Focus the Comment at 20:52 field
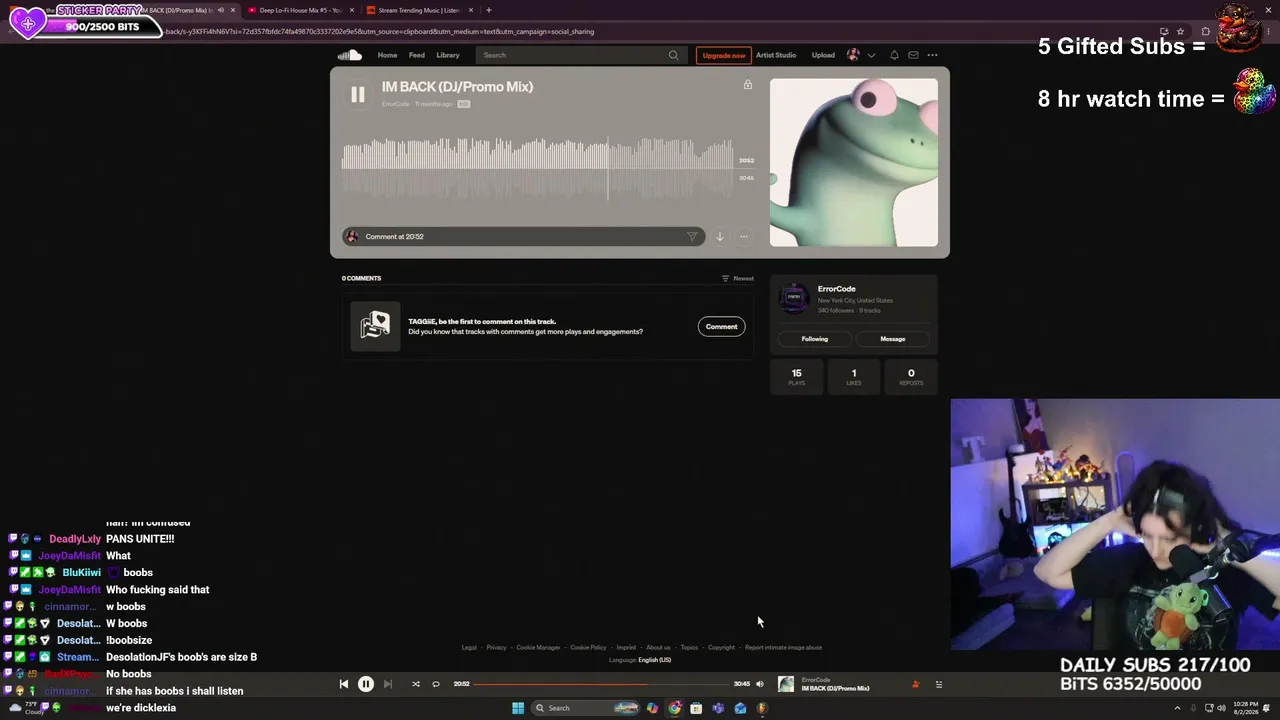Image resolution: width=1280 pixels, height=720 pixels. pos(523,237)
